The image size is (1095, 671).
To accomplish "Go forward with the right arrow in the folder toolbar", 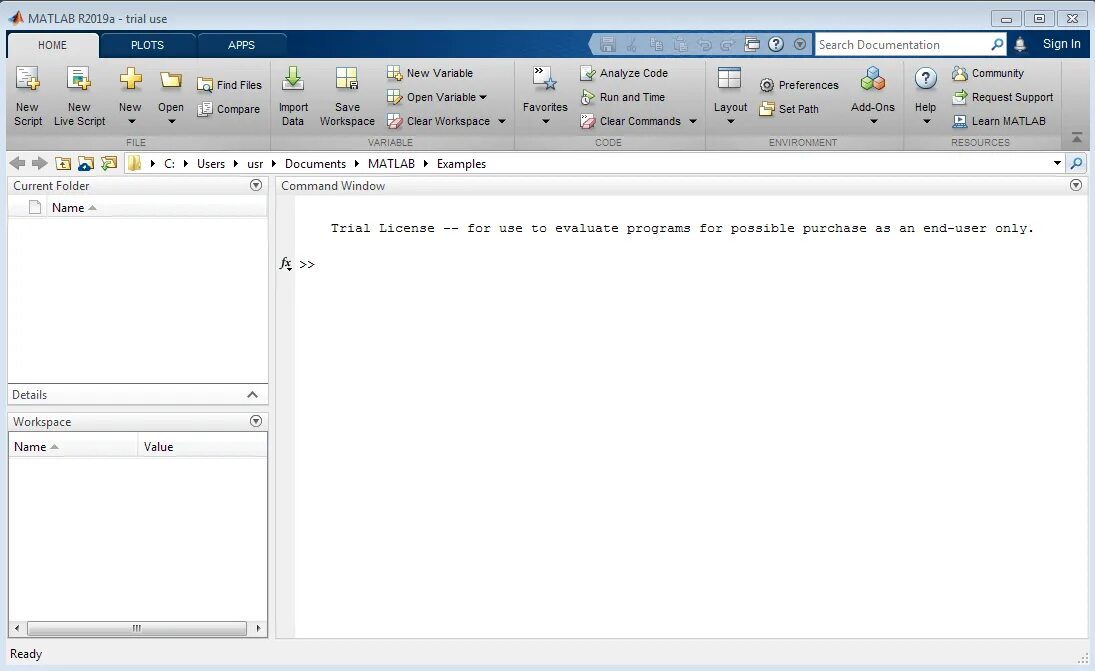I will click(x=40, y=163).
